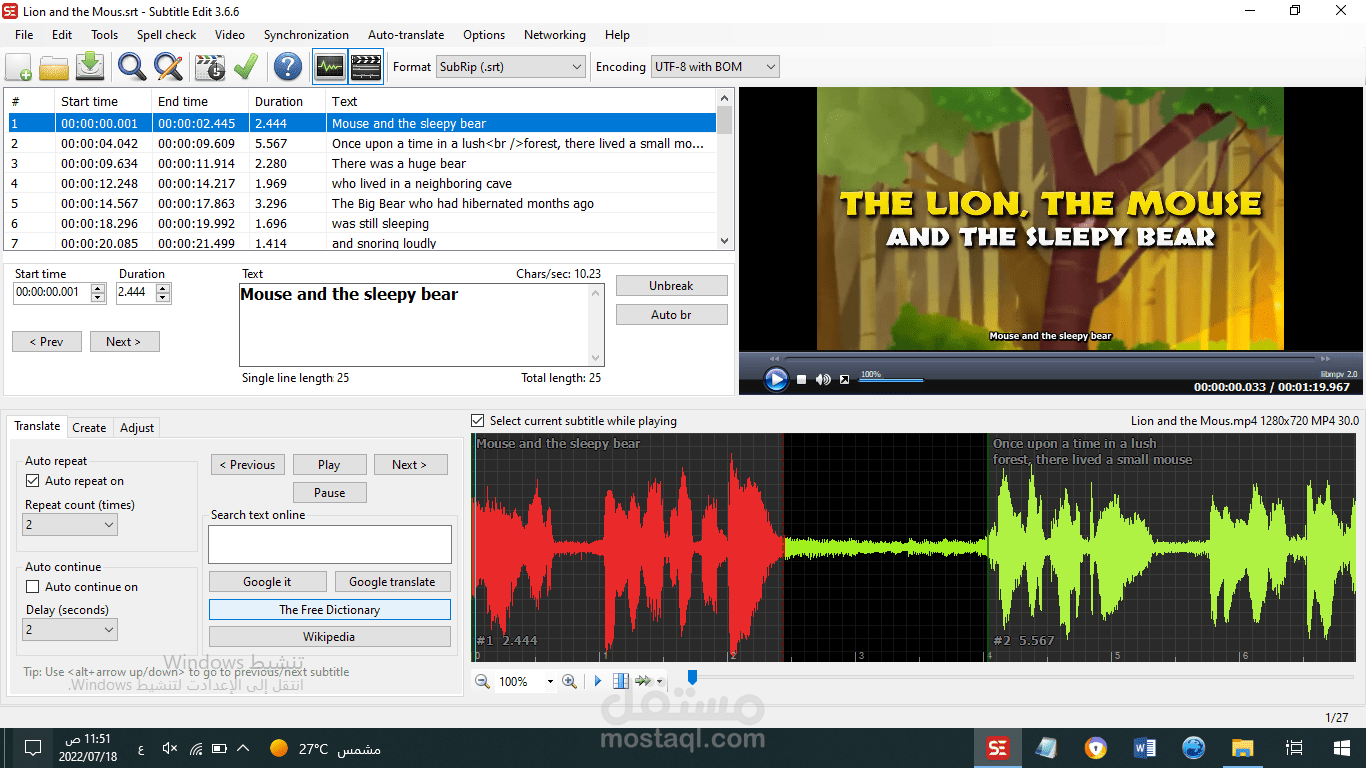Expand the Repeat count dropdown
This screenshot has width=1366, height=768.
pyautogui.click(x=70, y=524)
